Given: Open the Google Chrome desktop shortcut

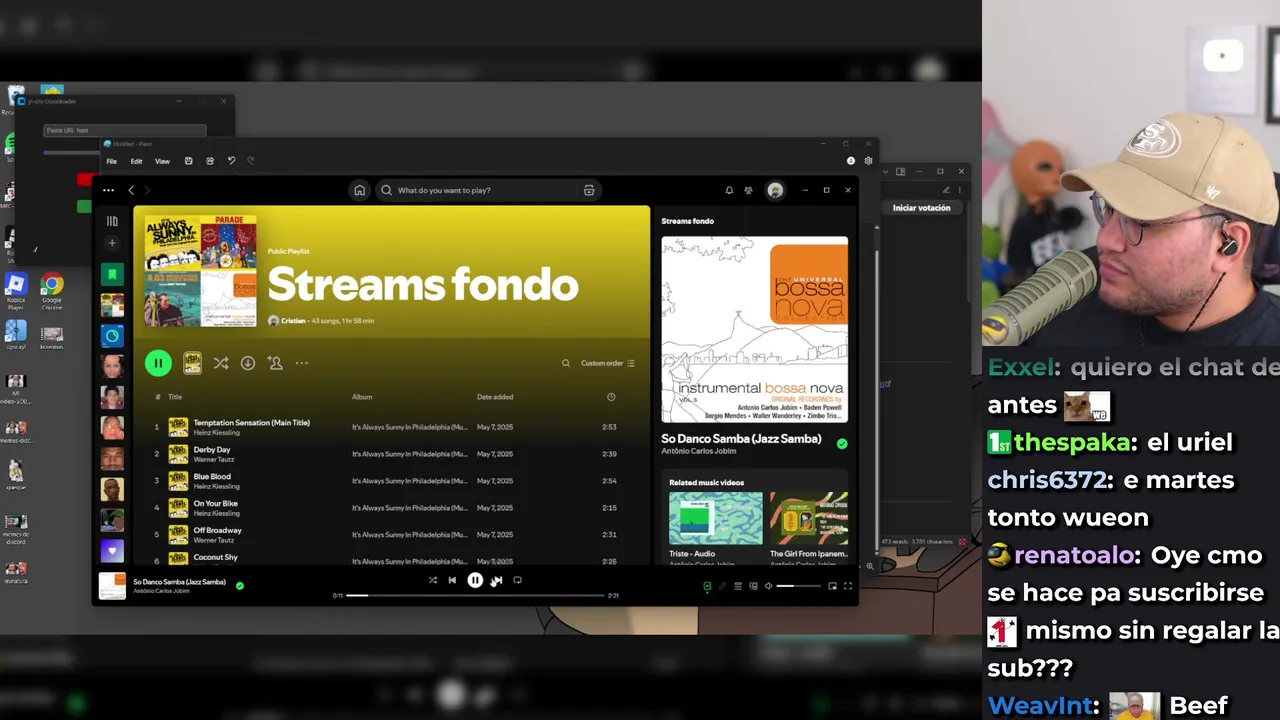Looking at the screenshot, I should click(x=52, y=292).
